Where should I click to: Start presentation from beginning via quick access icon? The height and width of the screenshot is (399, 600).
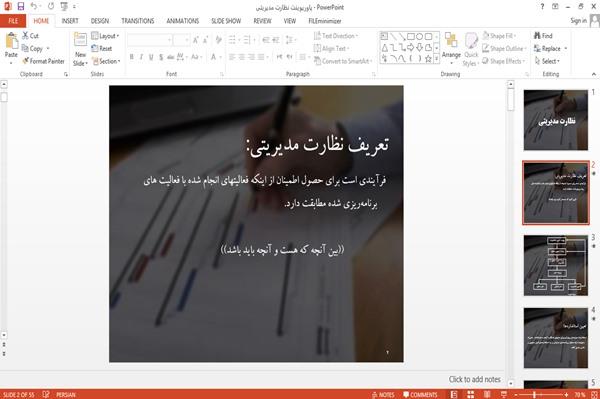(64, 7)
